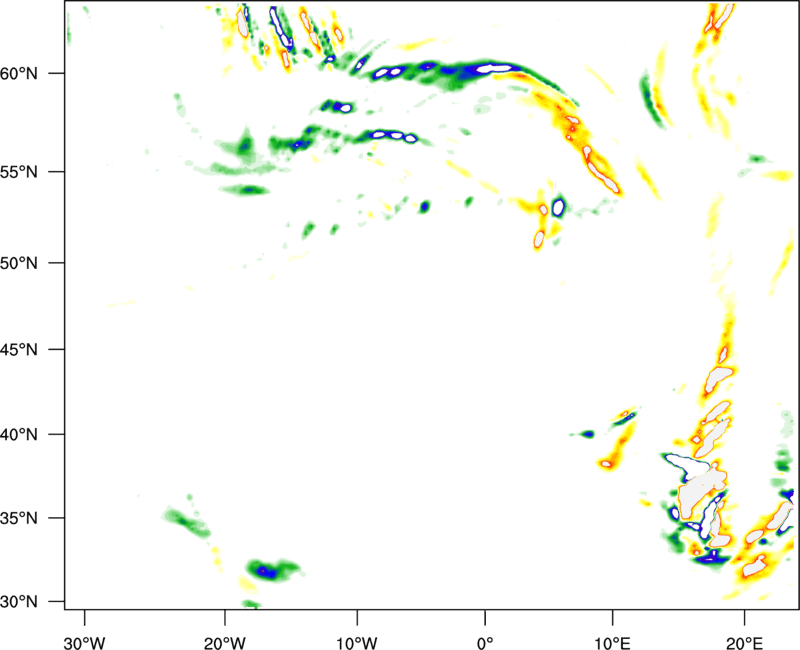Click the 55°N latitude label
Screen dimensions: 800x650
pos(19,172)
